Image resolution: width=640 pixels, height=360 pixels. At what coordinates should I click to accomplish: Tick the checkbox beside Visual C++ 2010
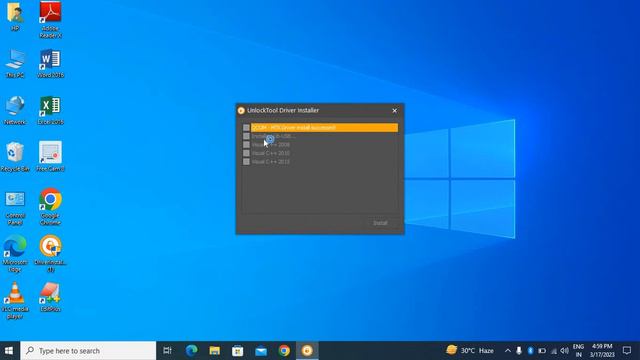(x=246, y=153)
